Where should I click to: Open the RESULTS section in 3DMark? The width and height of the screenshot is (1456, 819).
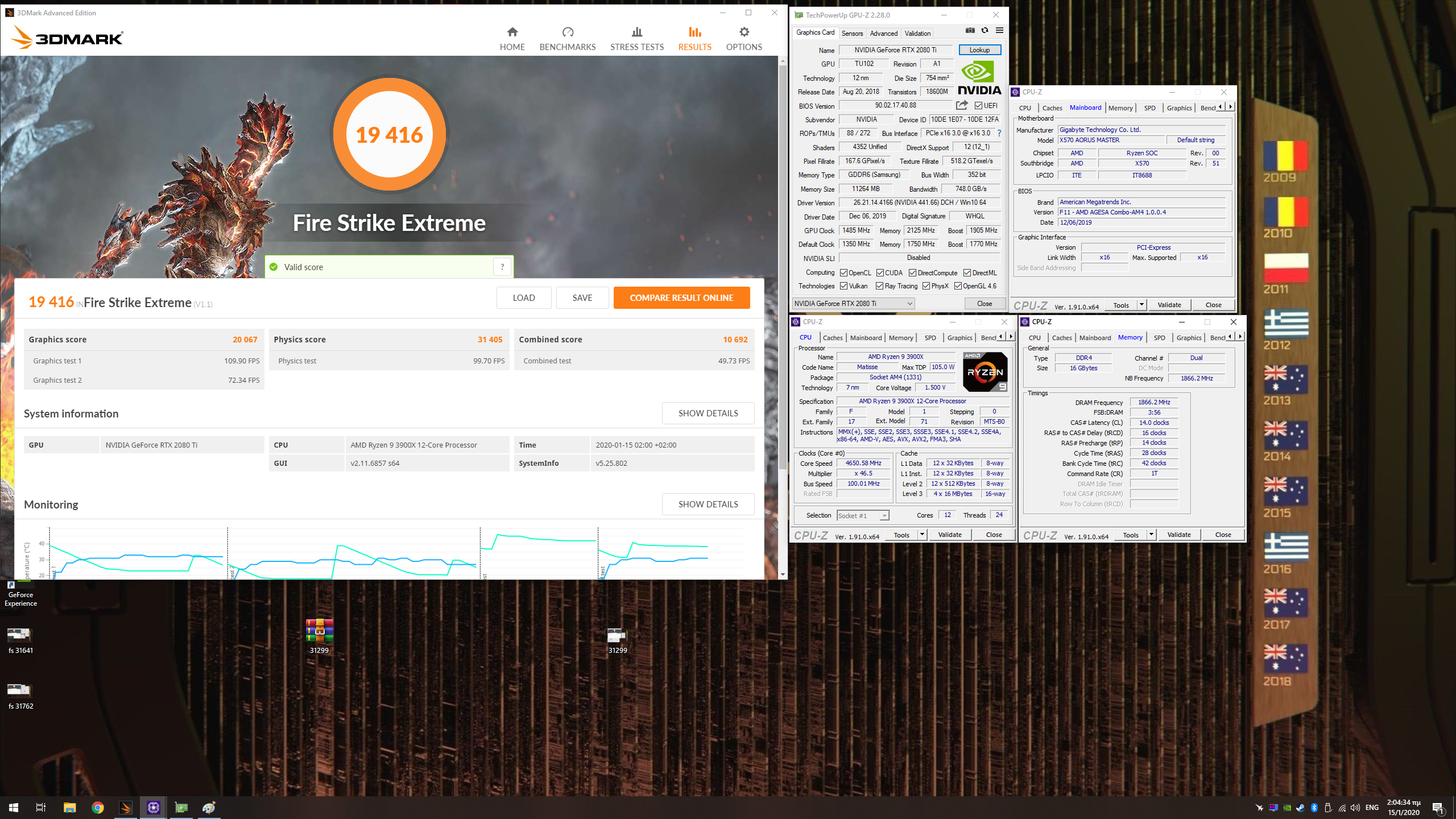[694, 39]
